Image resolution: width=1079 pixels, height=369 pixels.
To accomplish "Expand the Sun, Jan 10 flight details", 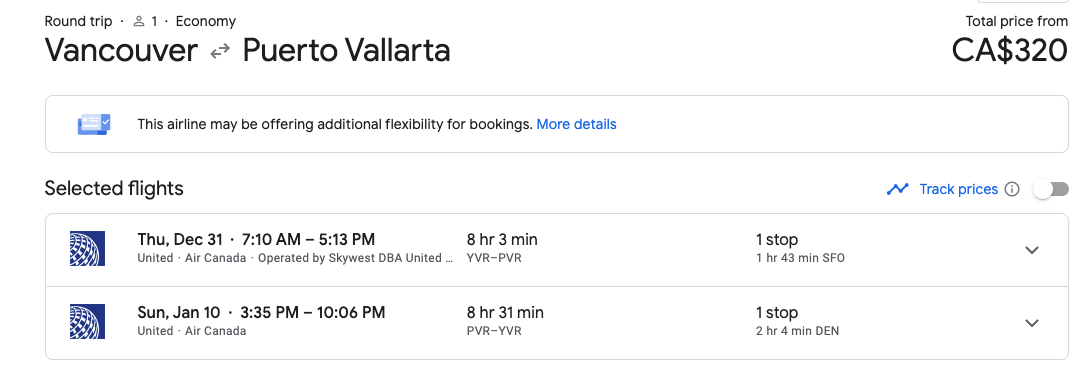I will 1032,323.
